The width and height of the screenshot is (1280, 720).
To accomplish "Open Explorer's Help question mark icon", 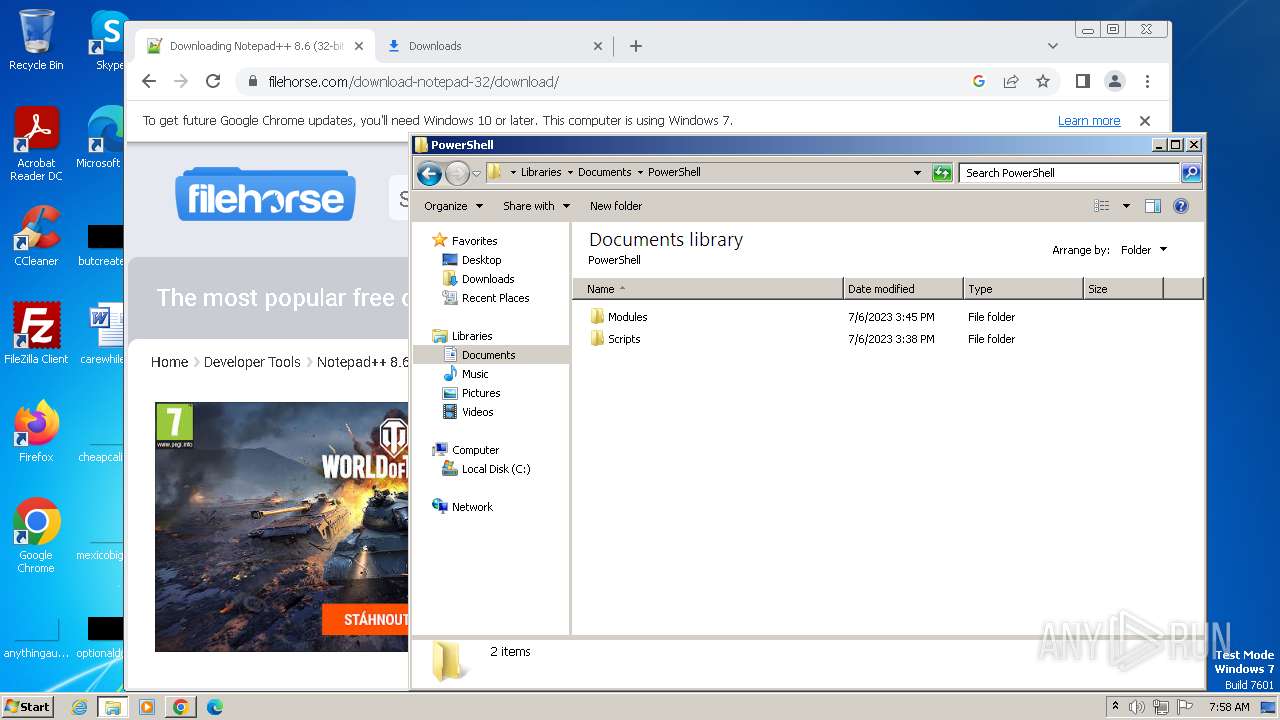I will point(1180,206).
